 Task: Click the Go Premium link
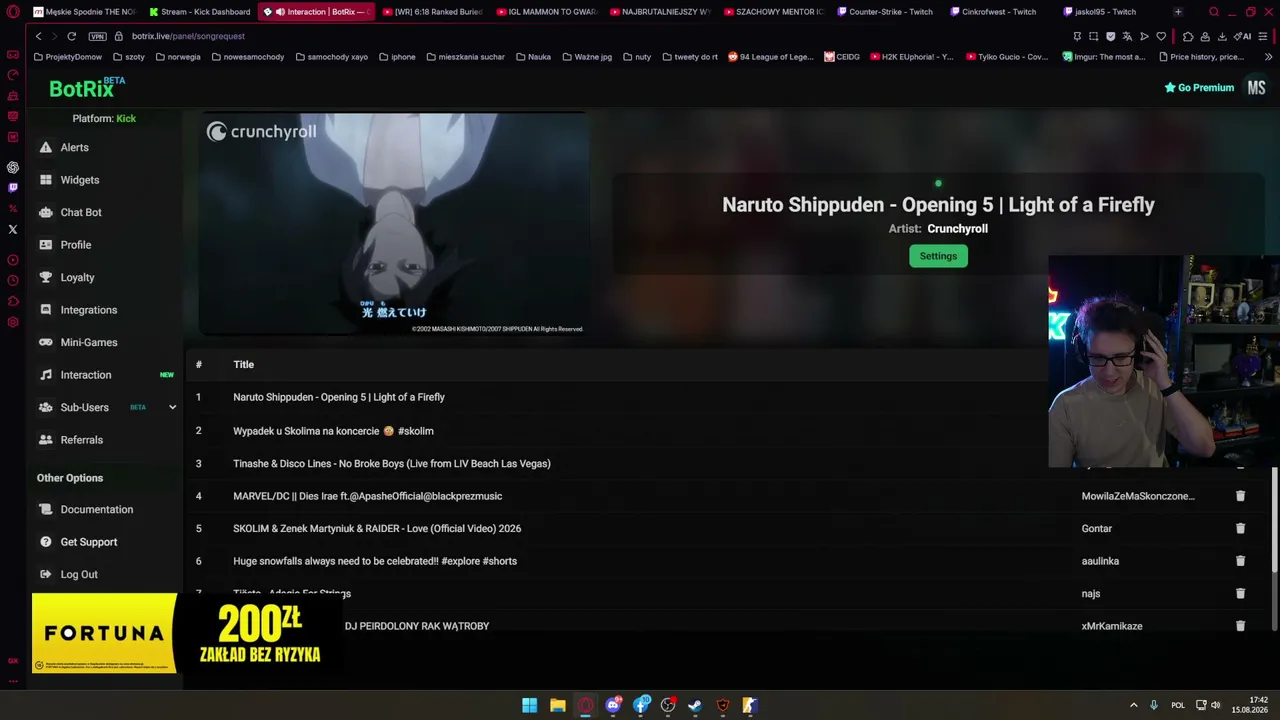pyautogui.click(x=1199, y=88)
